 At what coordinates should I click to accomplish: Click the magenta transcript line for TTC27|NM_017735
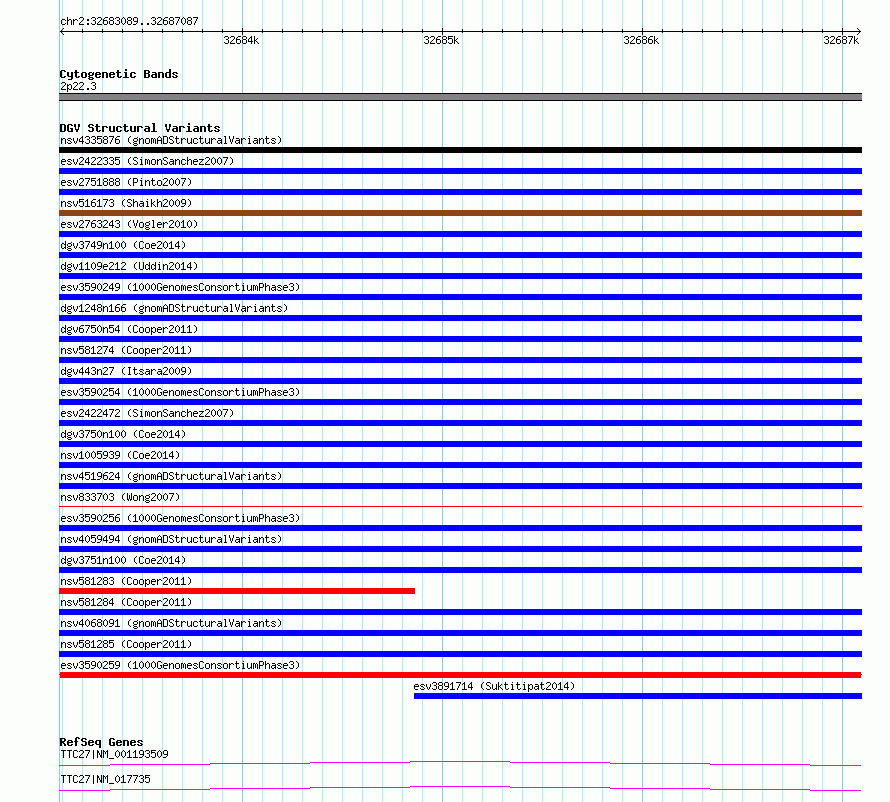pyautogui.click(x=460, y=788)
